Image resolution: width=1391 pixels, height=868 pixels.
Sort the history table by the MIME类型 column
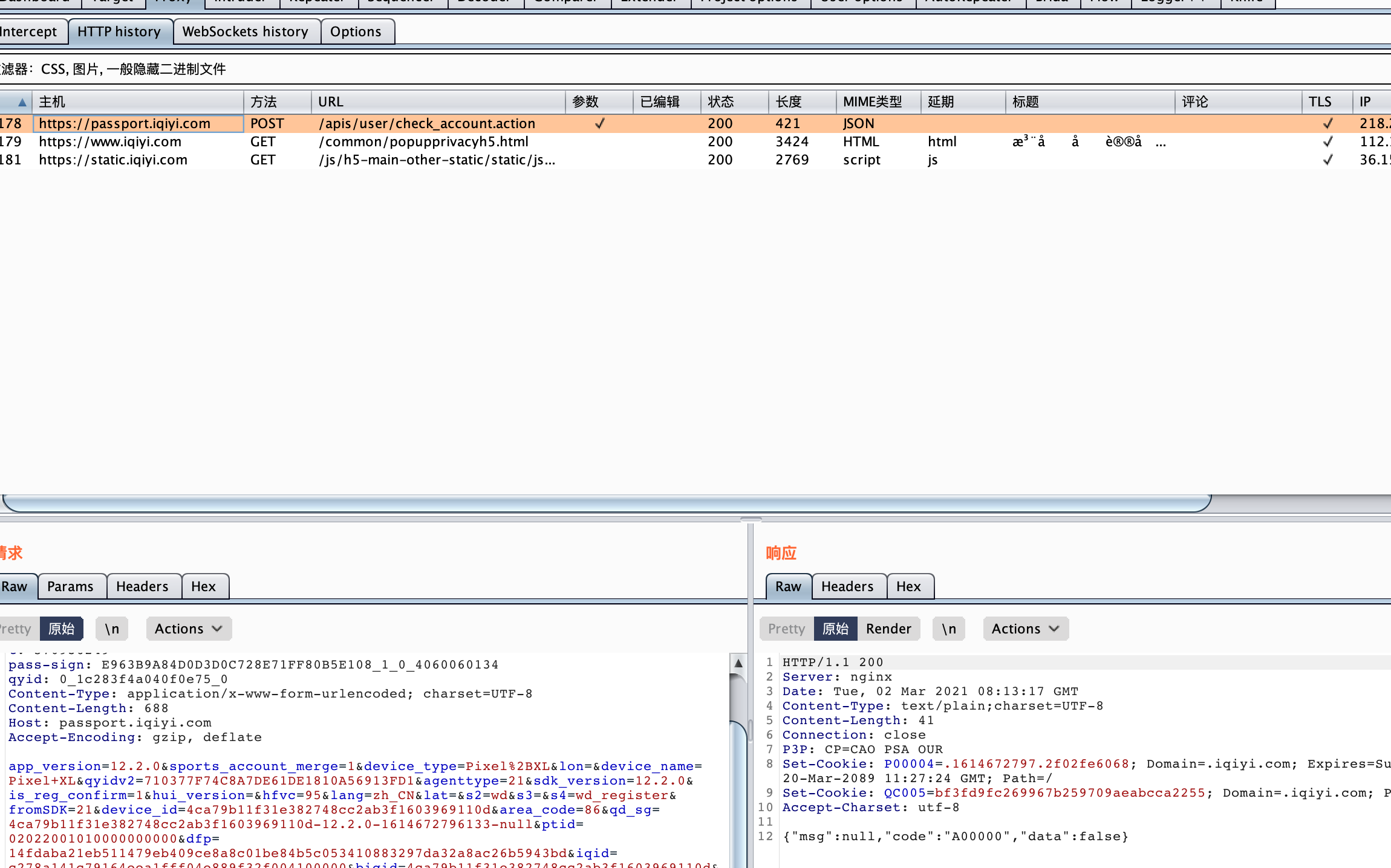coord(873,102)
